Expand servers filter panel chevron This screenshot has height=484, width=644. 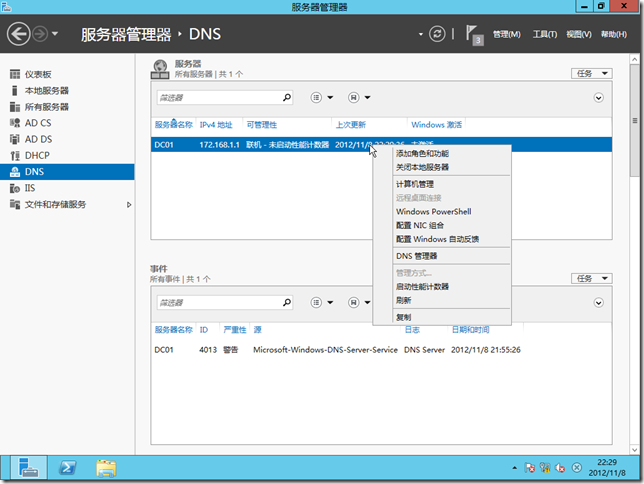point(598,98)
